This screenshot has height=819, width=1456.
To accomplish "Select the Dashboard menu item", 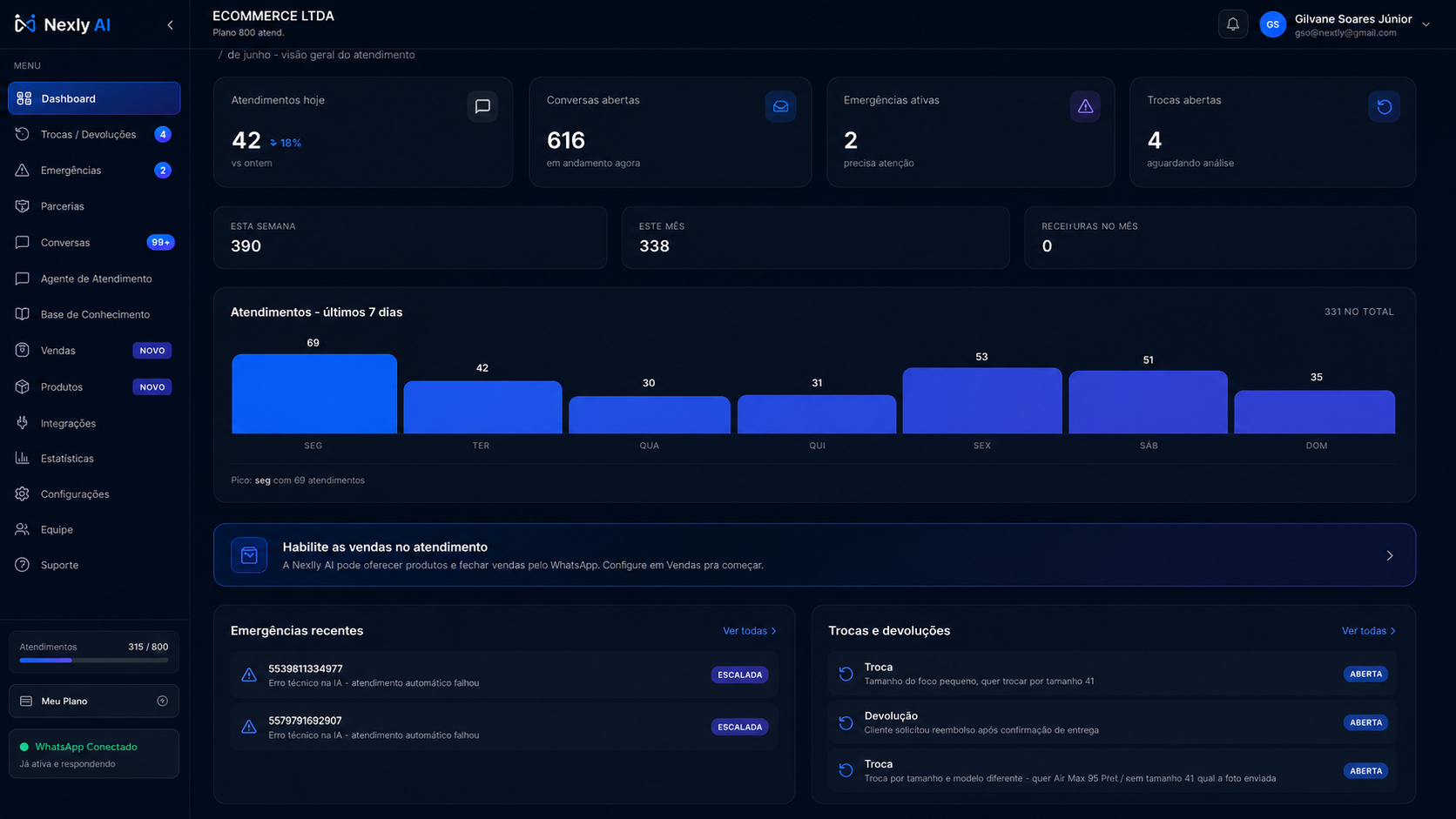I will coord(94,98).
